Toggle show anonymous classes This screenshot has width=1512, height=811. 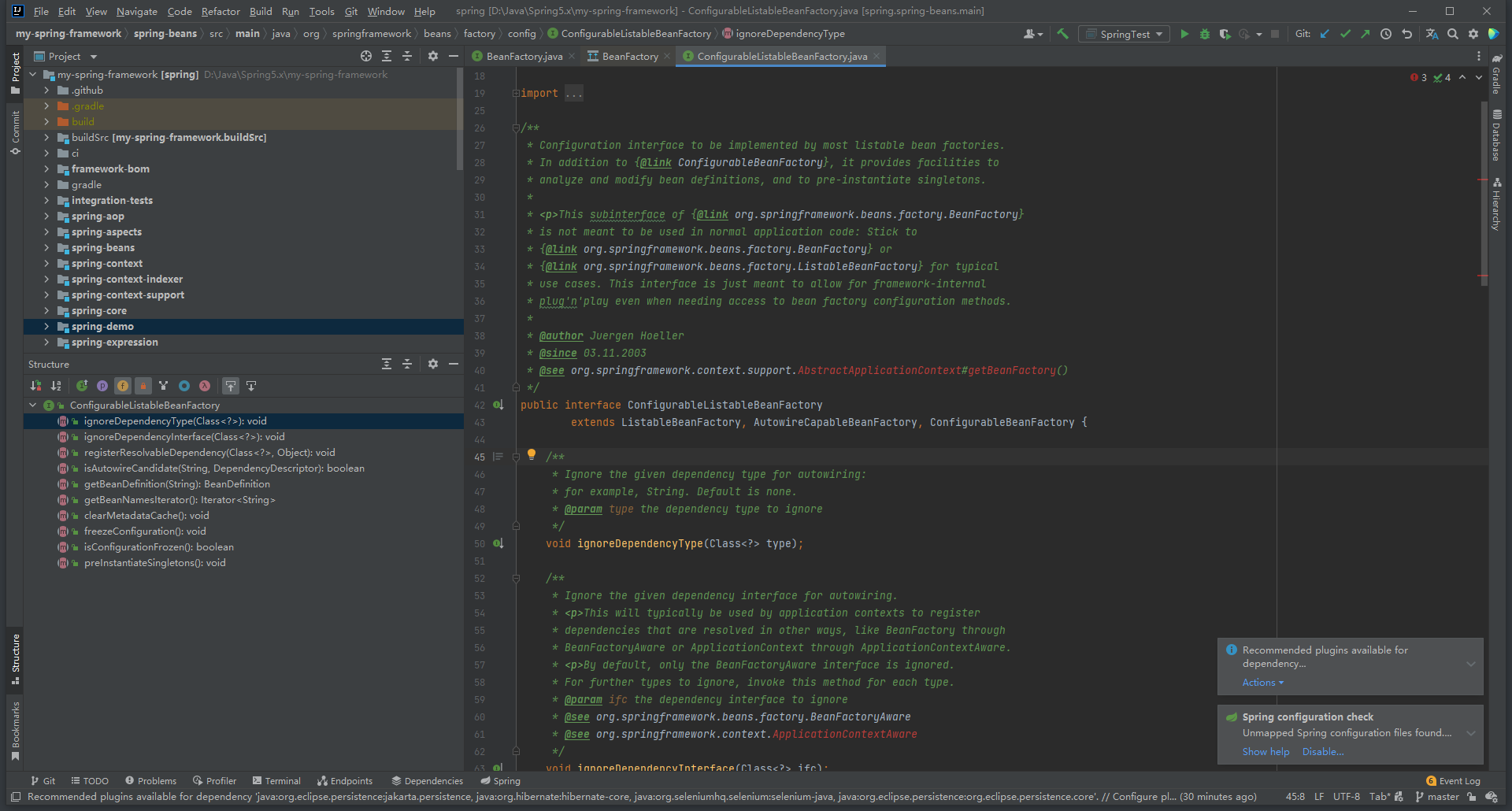pyautogui.click(x=184, y=386)
